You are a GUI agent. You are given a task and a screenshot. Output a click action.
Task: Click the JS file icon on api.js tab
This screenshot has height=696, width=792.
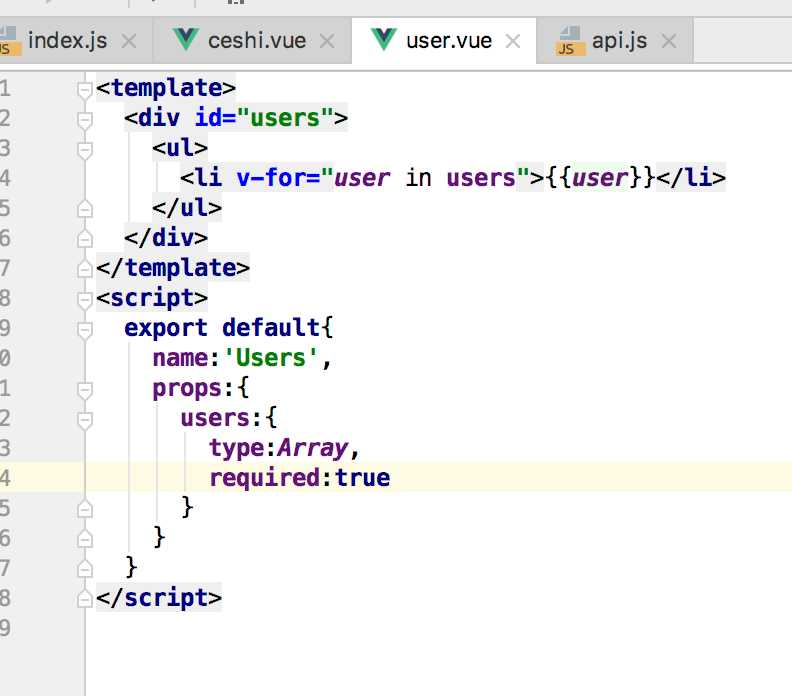coord(570,41)
